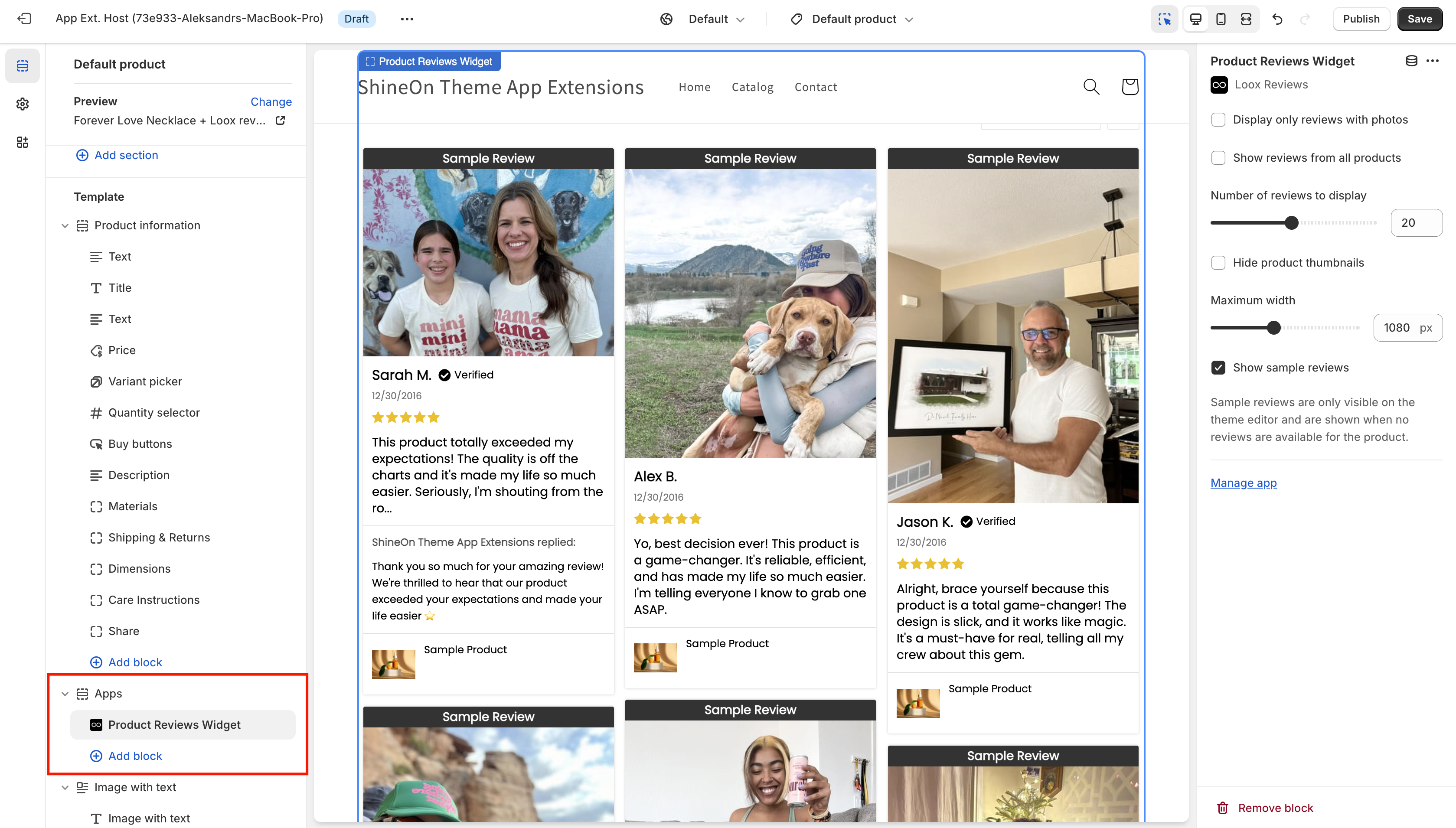1456x828 pixels.
Task: Click the number of reviews input field
Action: click(1416, 223)
